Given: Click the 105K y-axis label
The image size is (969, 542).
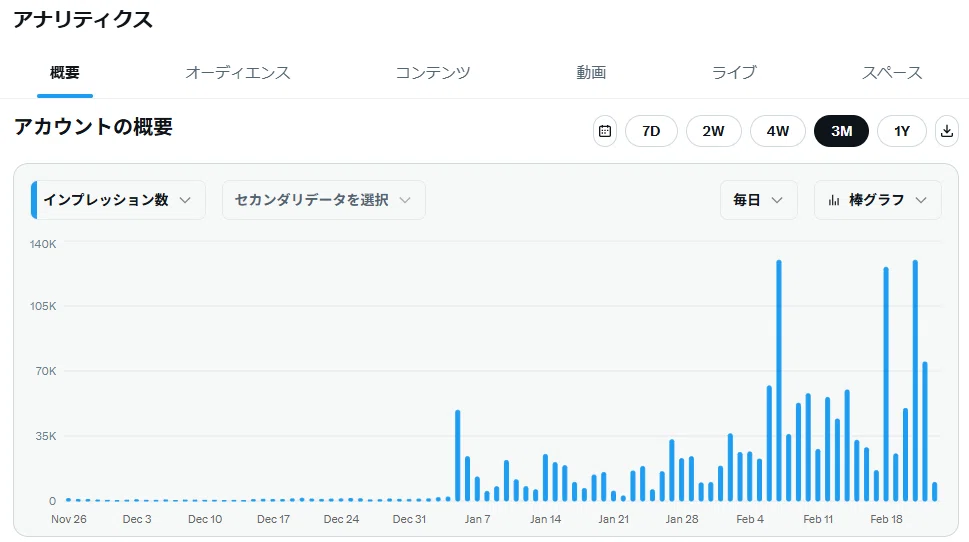Looking at the screenshot, I should (x=43, y=306).
